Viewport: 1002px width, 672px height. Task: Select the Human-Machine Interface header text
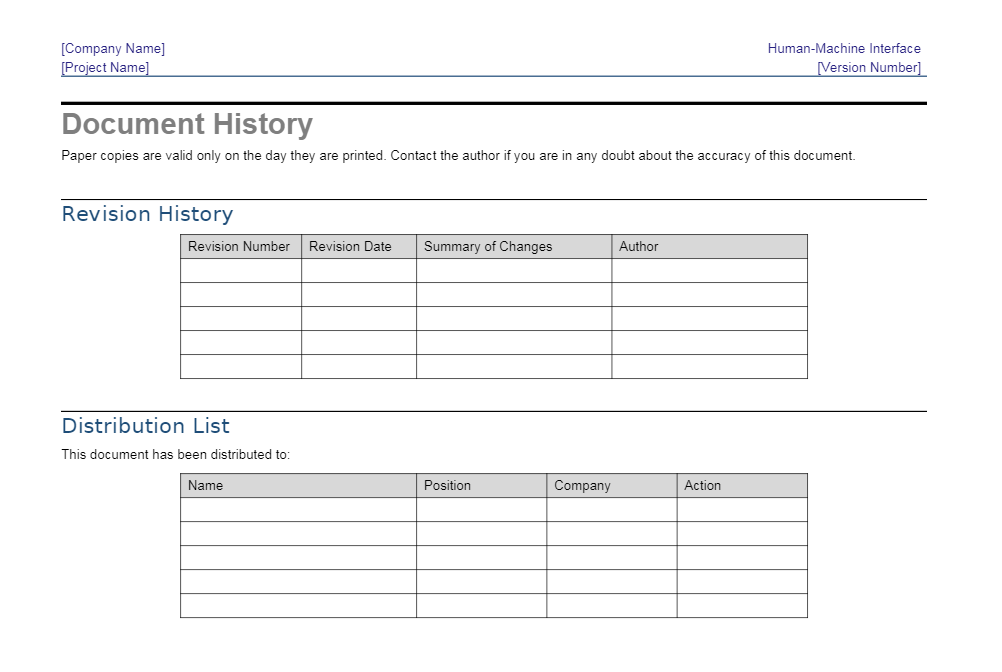click(844, 47)
